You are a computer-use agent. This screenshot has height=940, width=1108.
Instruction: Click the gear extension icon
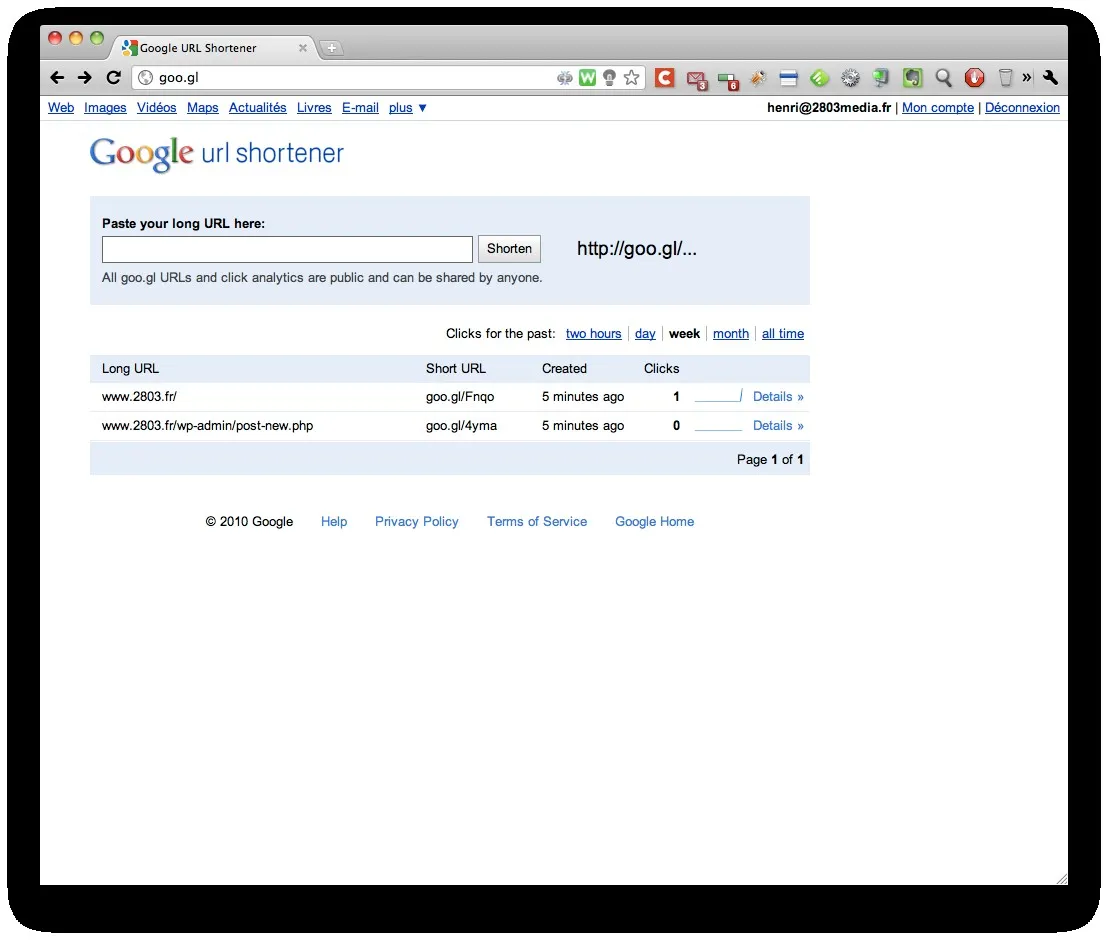coord(850,78)
